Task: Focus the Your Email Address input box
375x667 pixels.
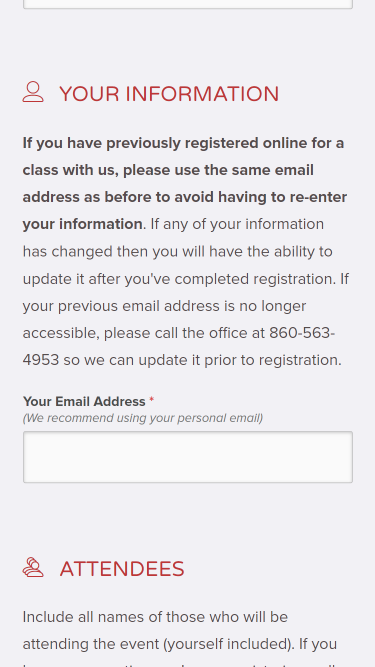Action: (188, 457)
